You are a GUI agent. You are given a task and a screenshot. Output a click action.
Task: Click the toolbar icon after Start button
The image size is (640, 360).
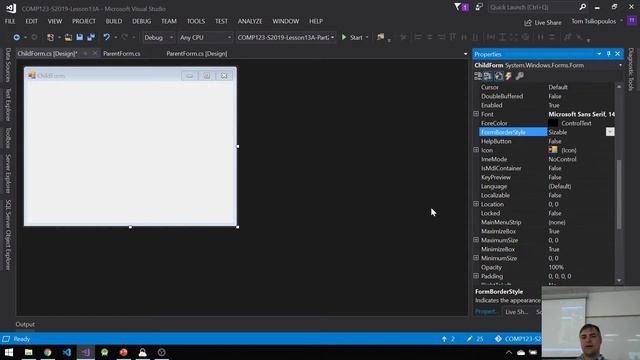coord(380,37)
